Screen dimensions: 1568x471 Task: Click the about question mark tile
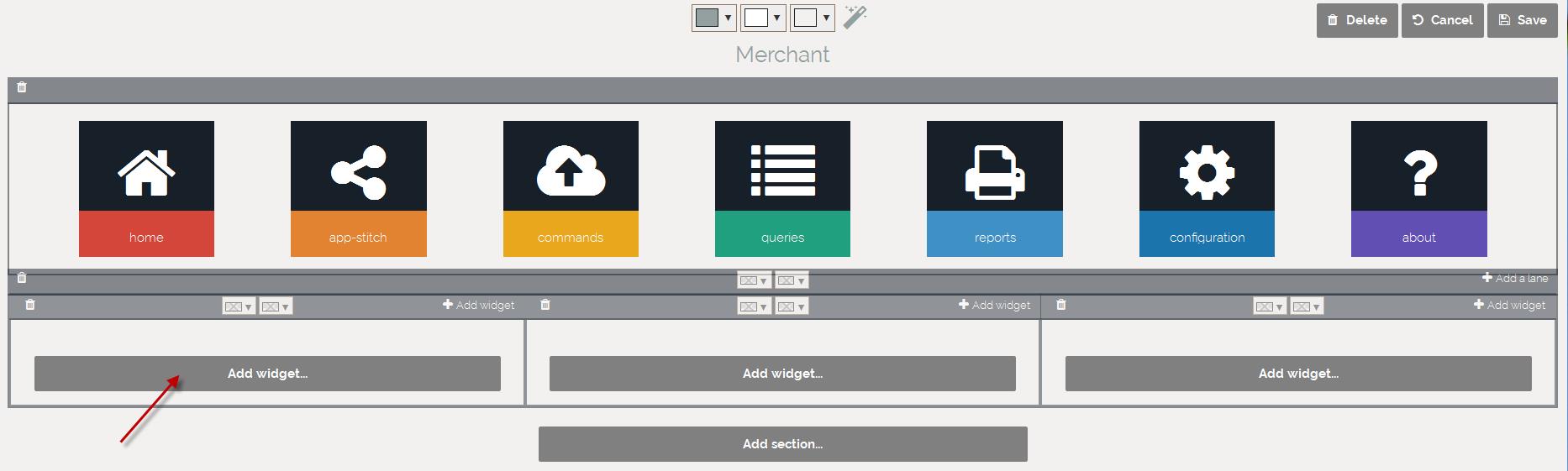point(1418,189)
